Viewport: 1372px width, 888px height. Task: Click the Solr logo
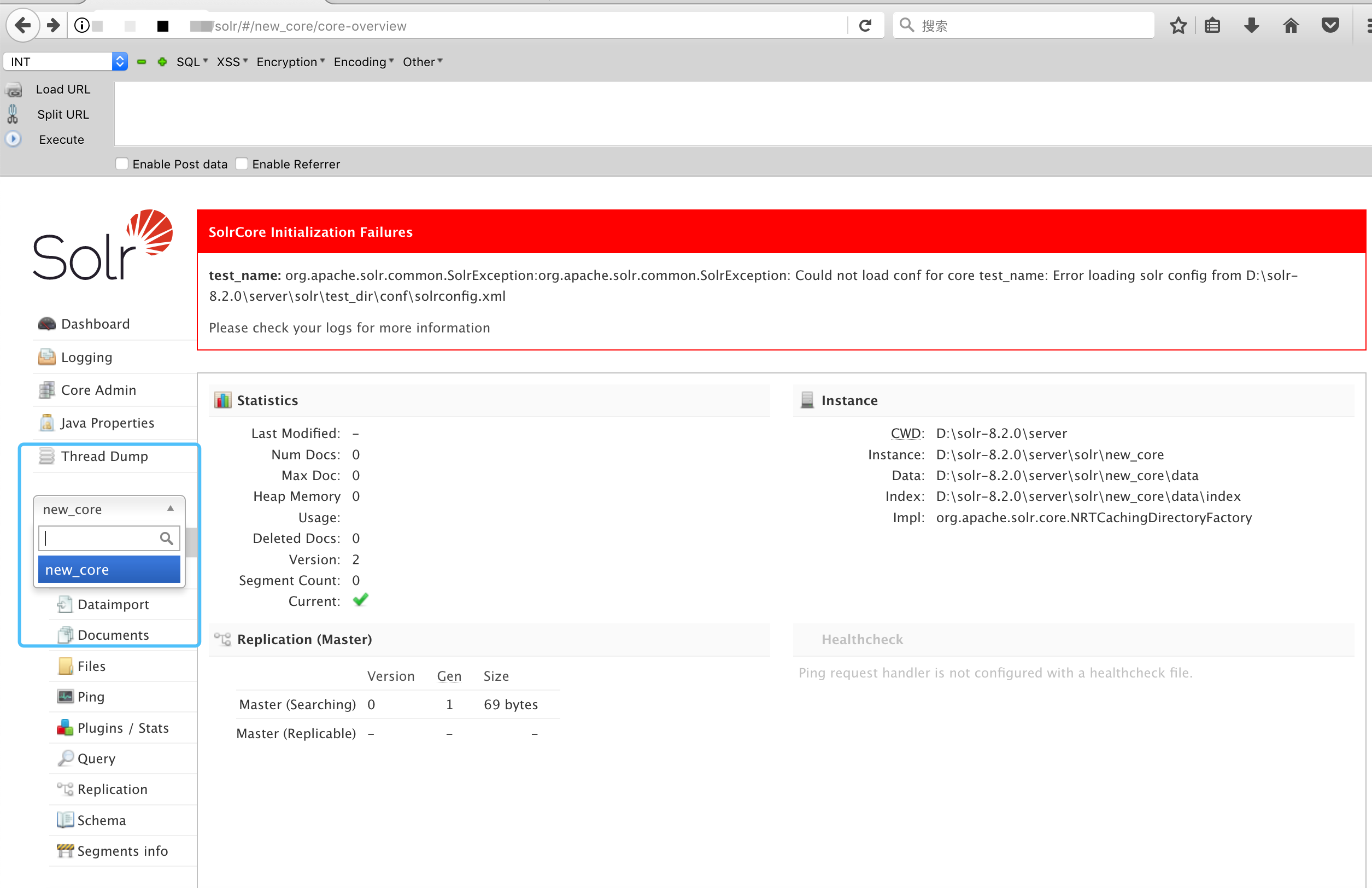pos(103,245)
